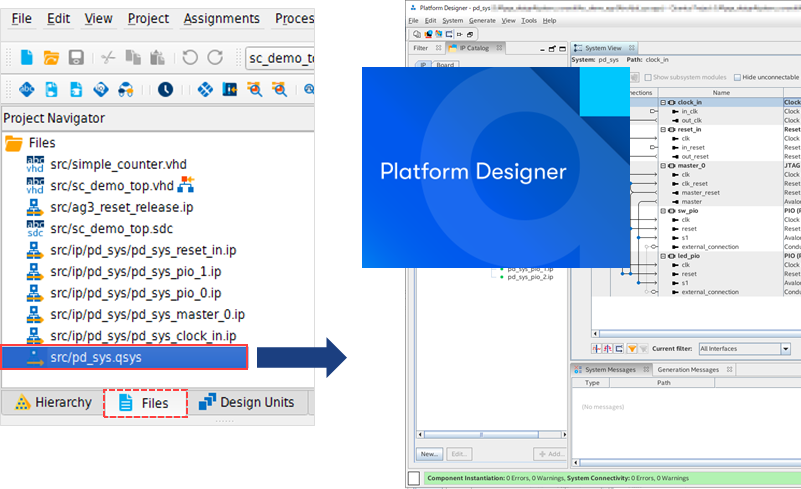Collapse the clock_in component row
This screenshot has height=489, width=801.
point(662,102)
